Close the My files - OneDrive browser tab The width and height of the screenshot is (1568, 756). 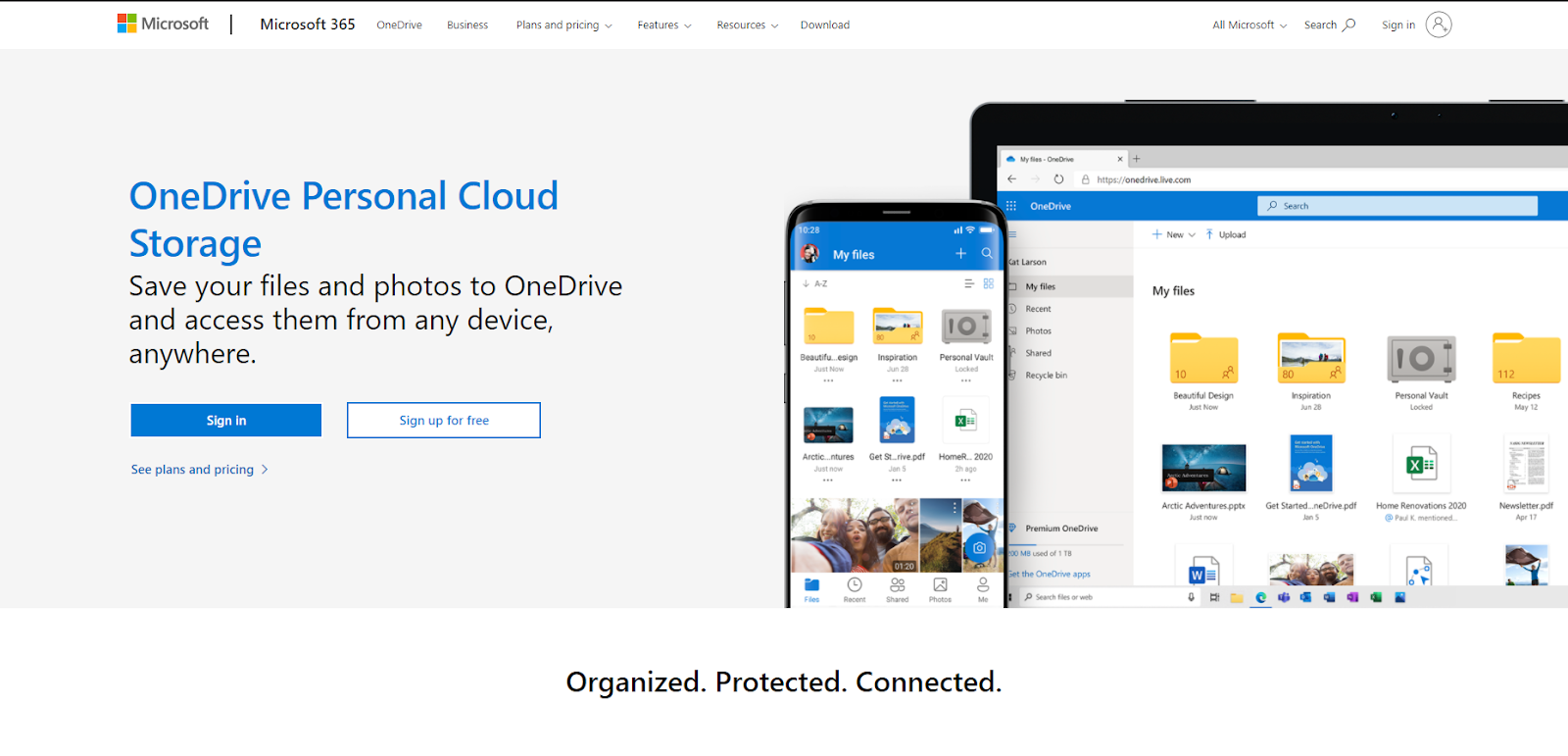pos(1120,159)
